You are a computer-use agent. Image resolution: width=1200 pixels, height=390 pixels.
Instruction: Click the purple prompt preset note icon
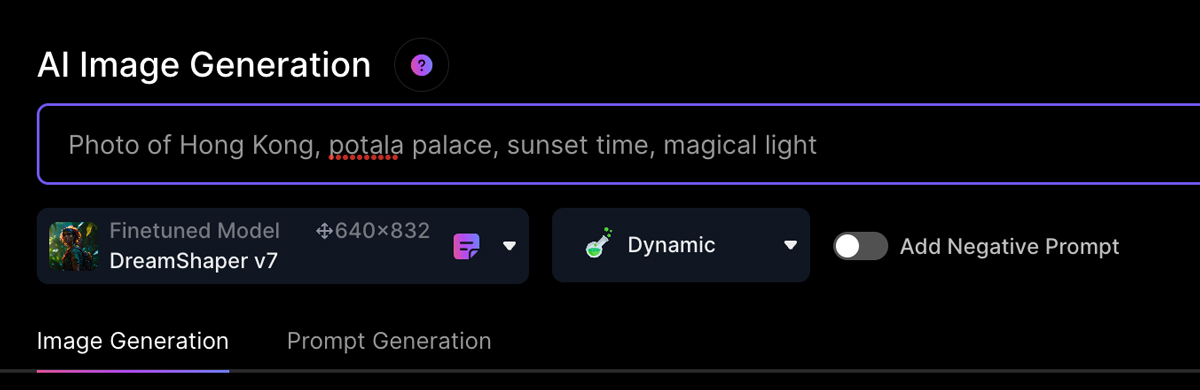467,246
